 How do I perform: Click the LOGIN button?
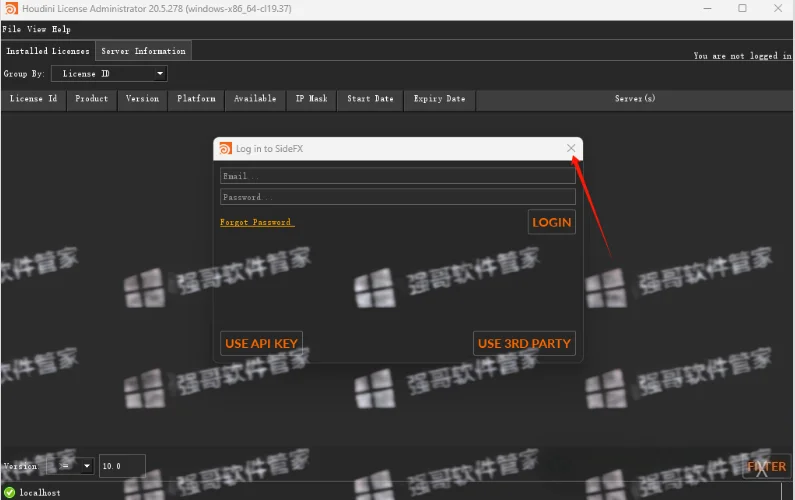(551, 222)
